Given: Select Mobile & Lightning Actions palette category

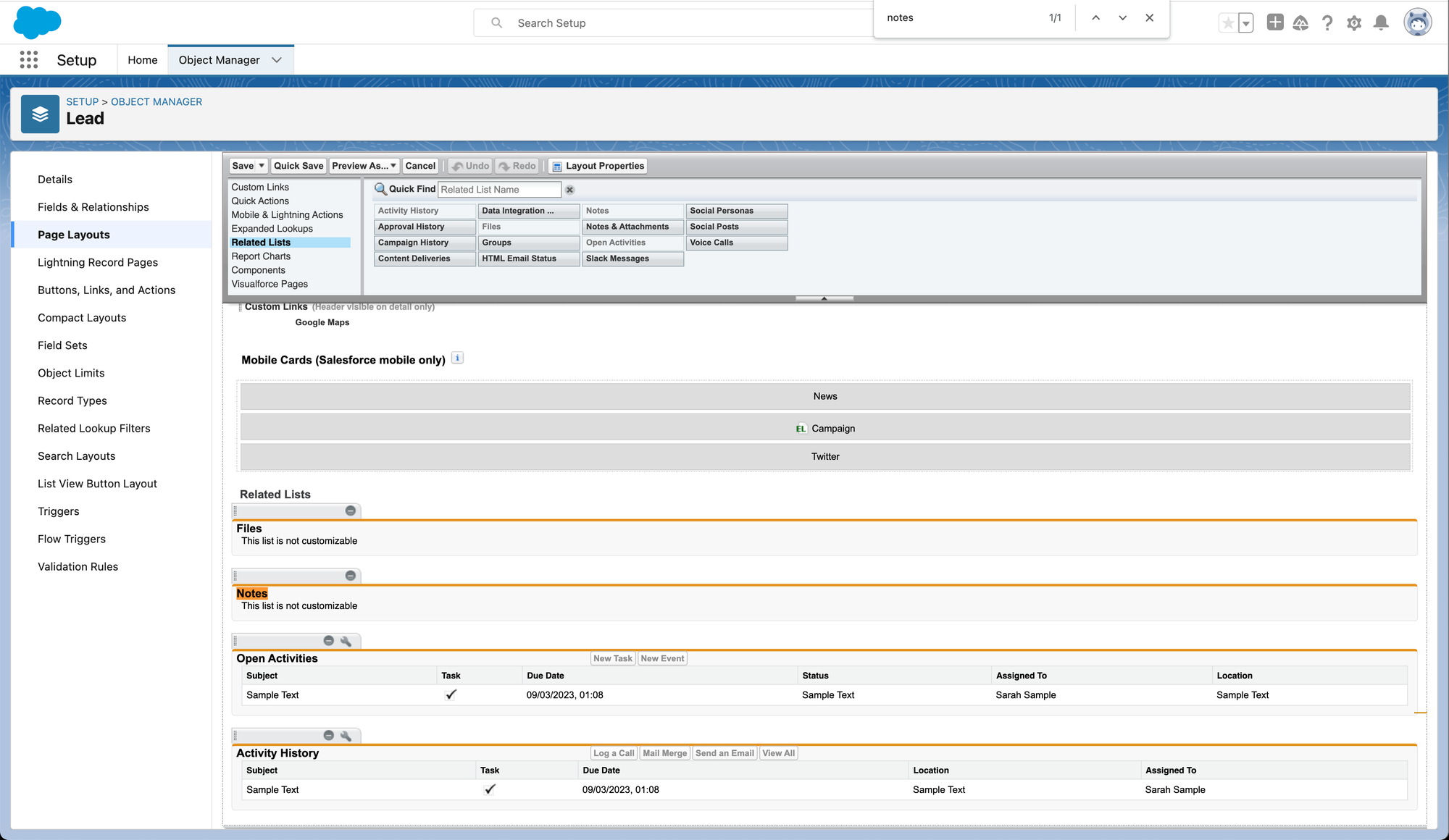Looking at the screenshot, I should click(287, 215).
